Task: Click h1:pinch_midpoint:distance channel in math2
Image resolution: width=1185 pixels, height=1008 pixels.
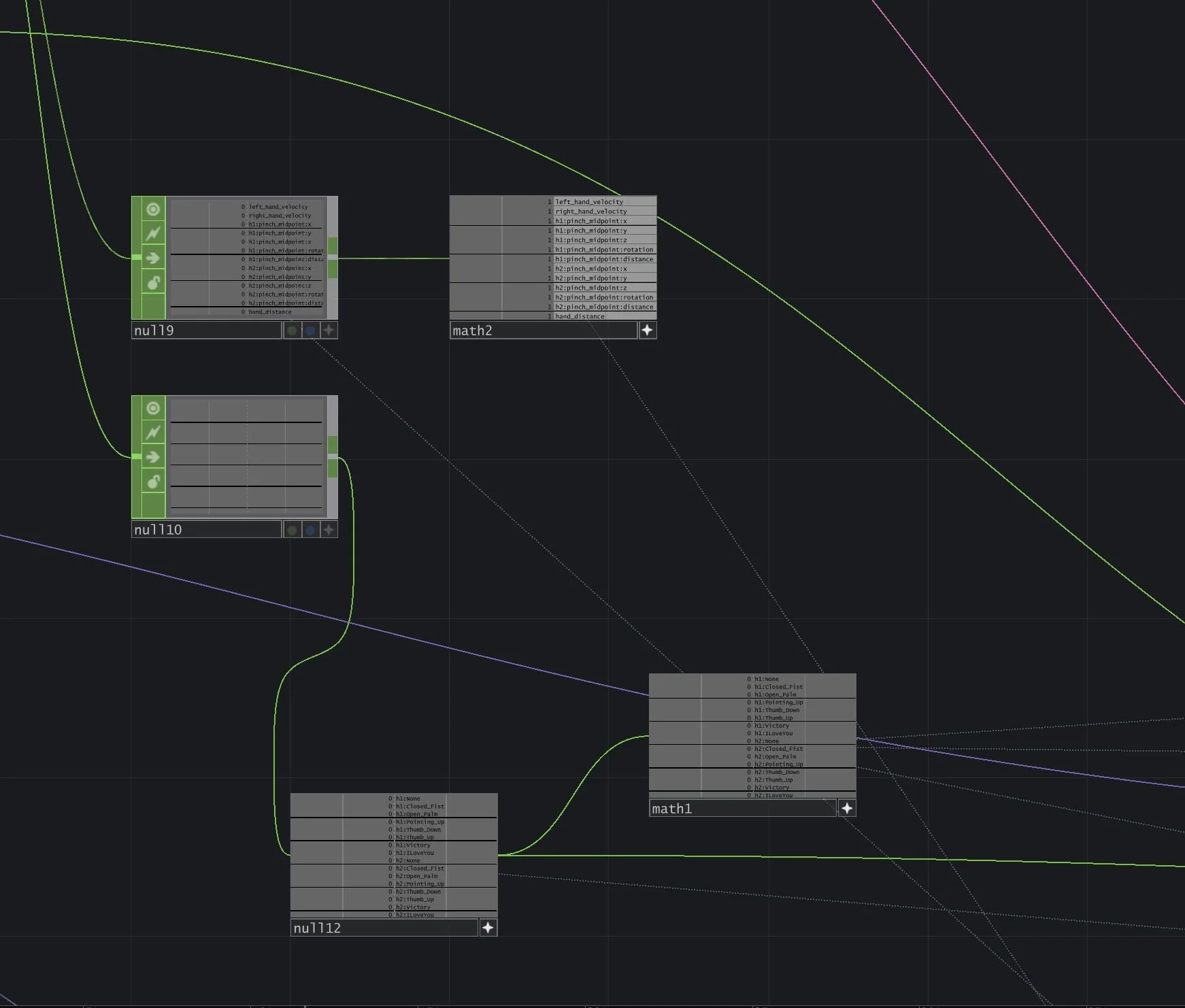Action: (604, 259)
